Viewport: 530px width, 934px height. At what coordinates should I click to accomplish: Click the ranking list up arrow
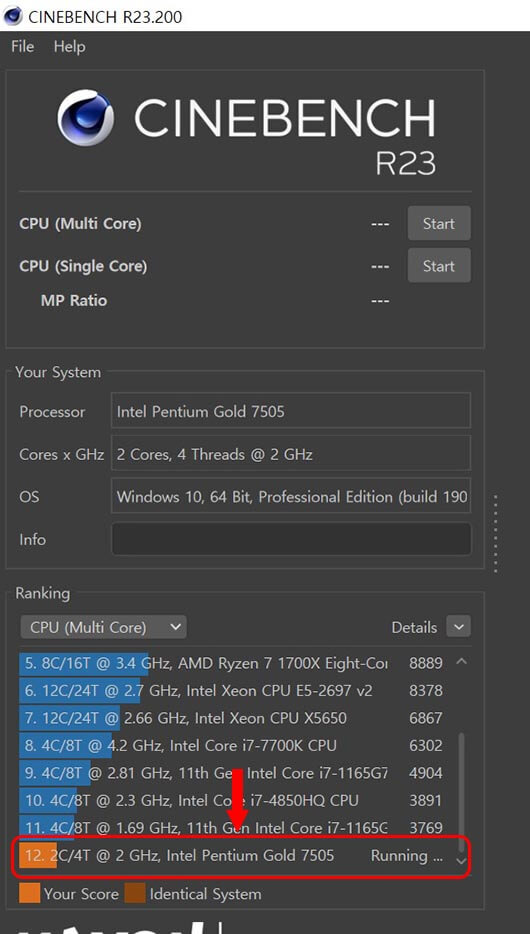pos(462,661)
